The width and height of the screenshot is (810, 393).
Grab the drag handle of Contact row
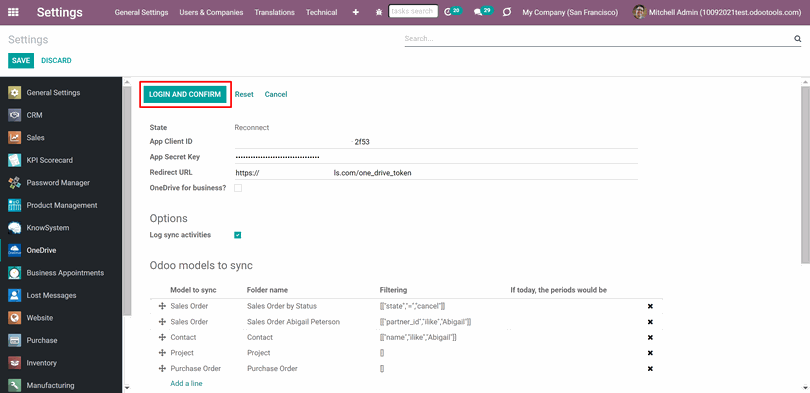(x=162, y=337)
